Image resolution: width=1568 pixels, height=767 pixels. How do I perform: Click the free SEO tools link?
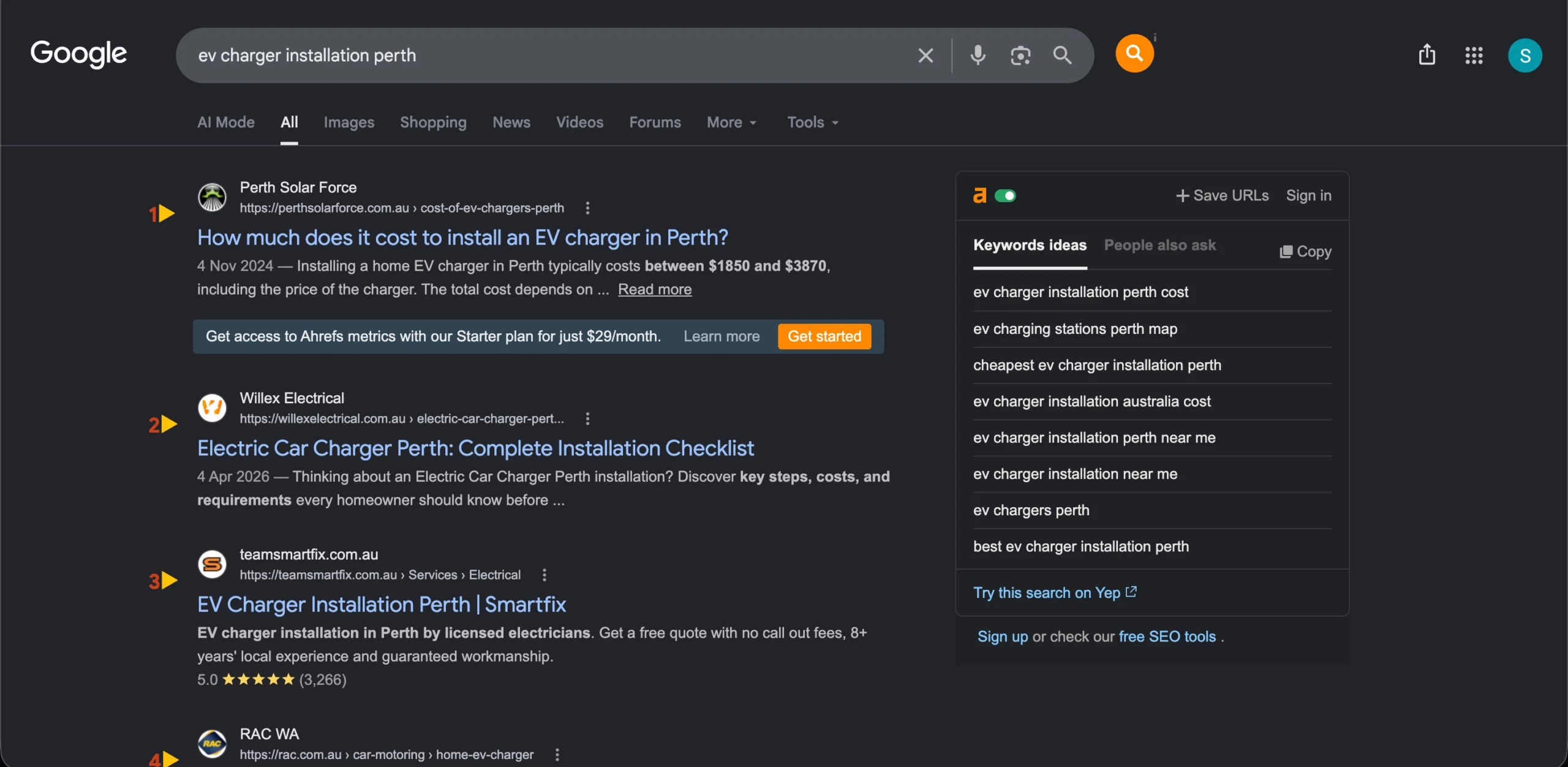tap(1167, 637)
